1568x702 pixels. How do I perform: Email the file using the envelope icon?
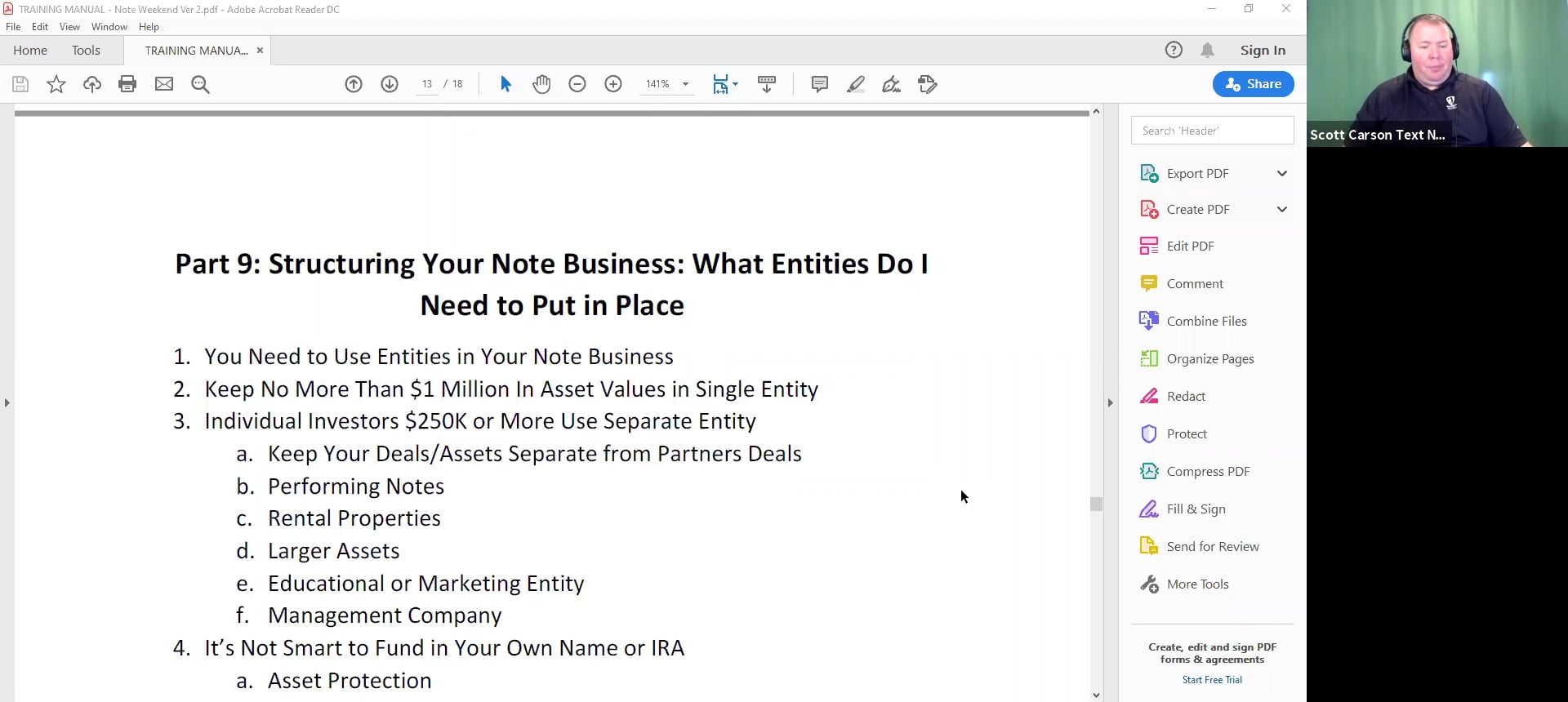(x=164, y=84)
